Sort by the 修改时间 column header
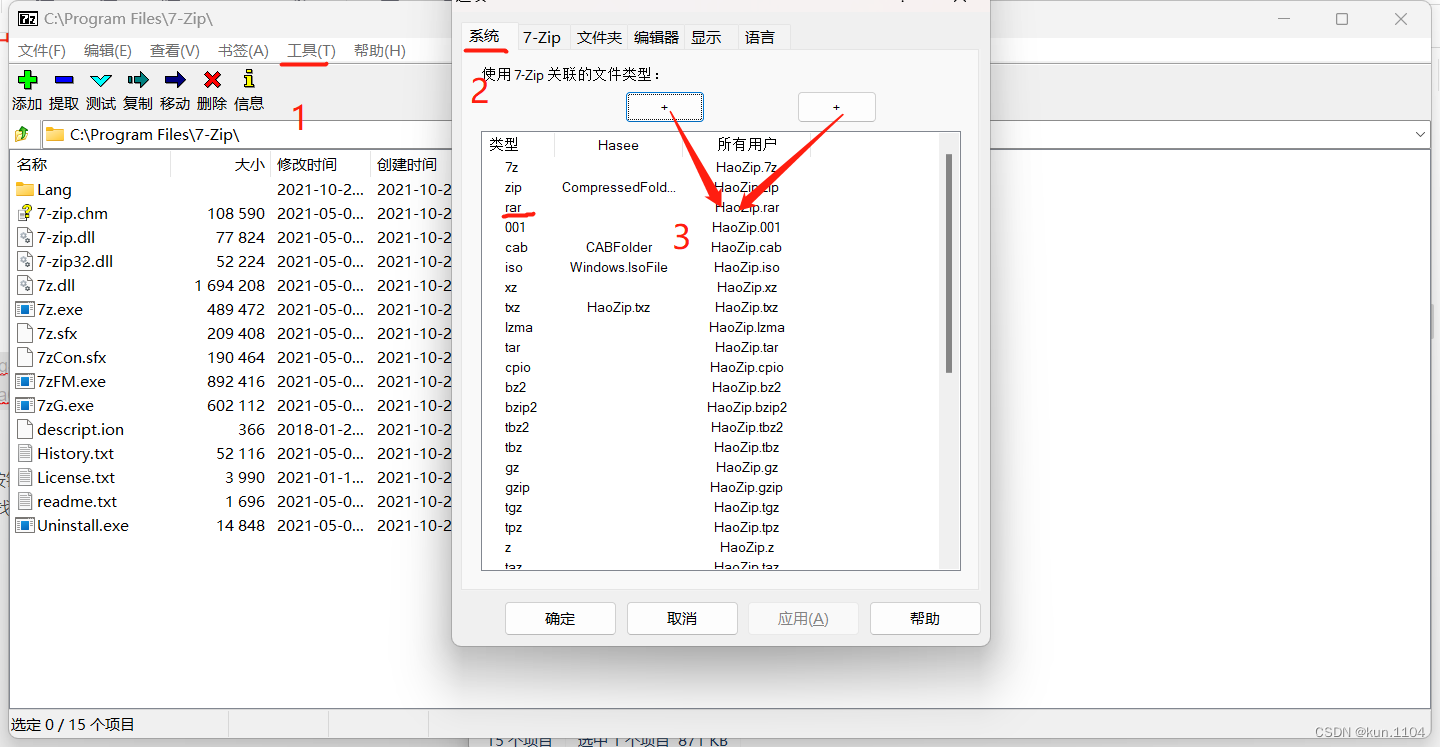1440x747 pixels. coord(321,164)
